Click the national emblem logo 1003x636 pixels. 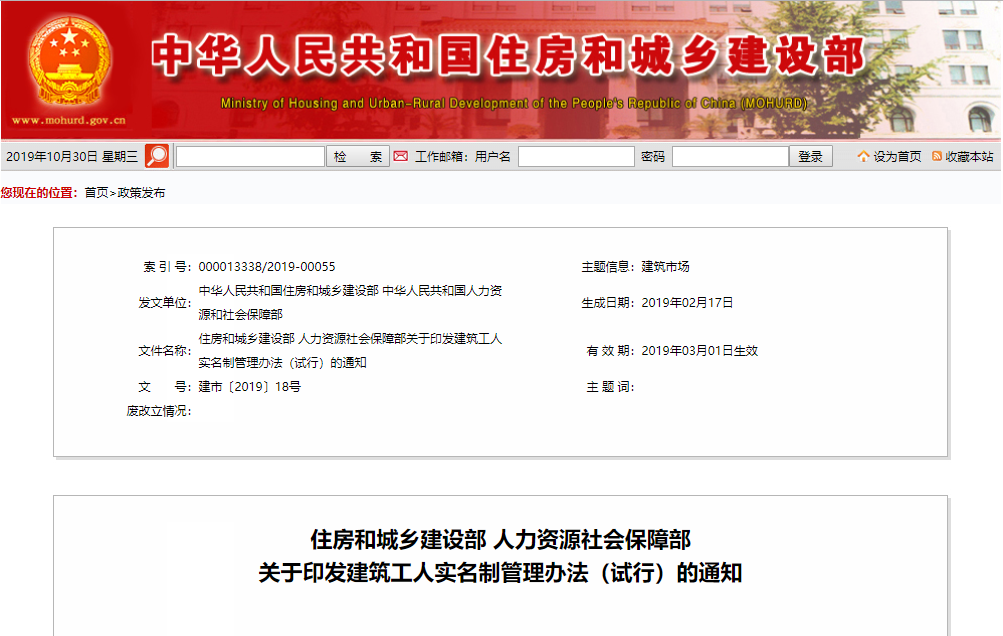pyautogui.click(x=69, y=62)
